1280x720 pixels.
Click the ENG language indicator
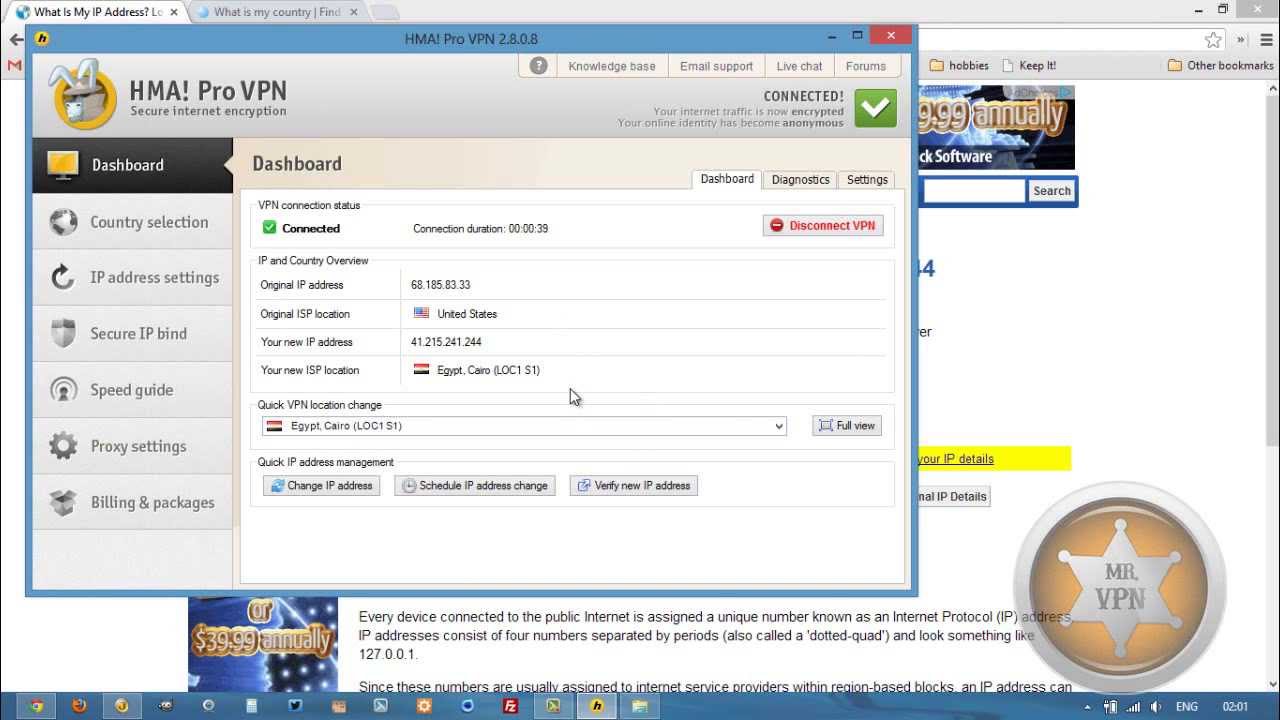(1186, 706)
